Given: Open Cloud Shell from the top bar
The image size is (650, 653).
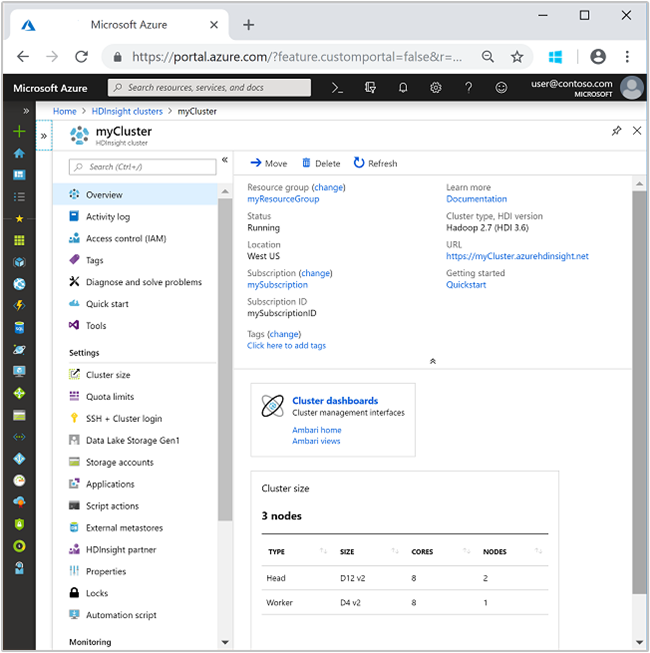Looking at the screenshot, I should click(338, 88).
